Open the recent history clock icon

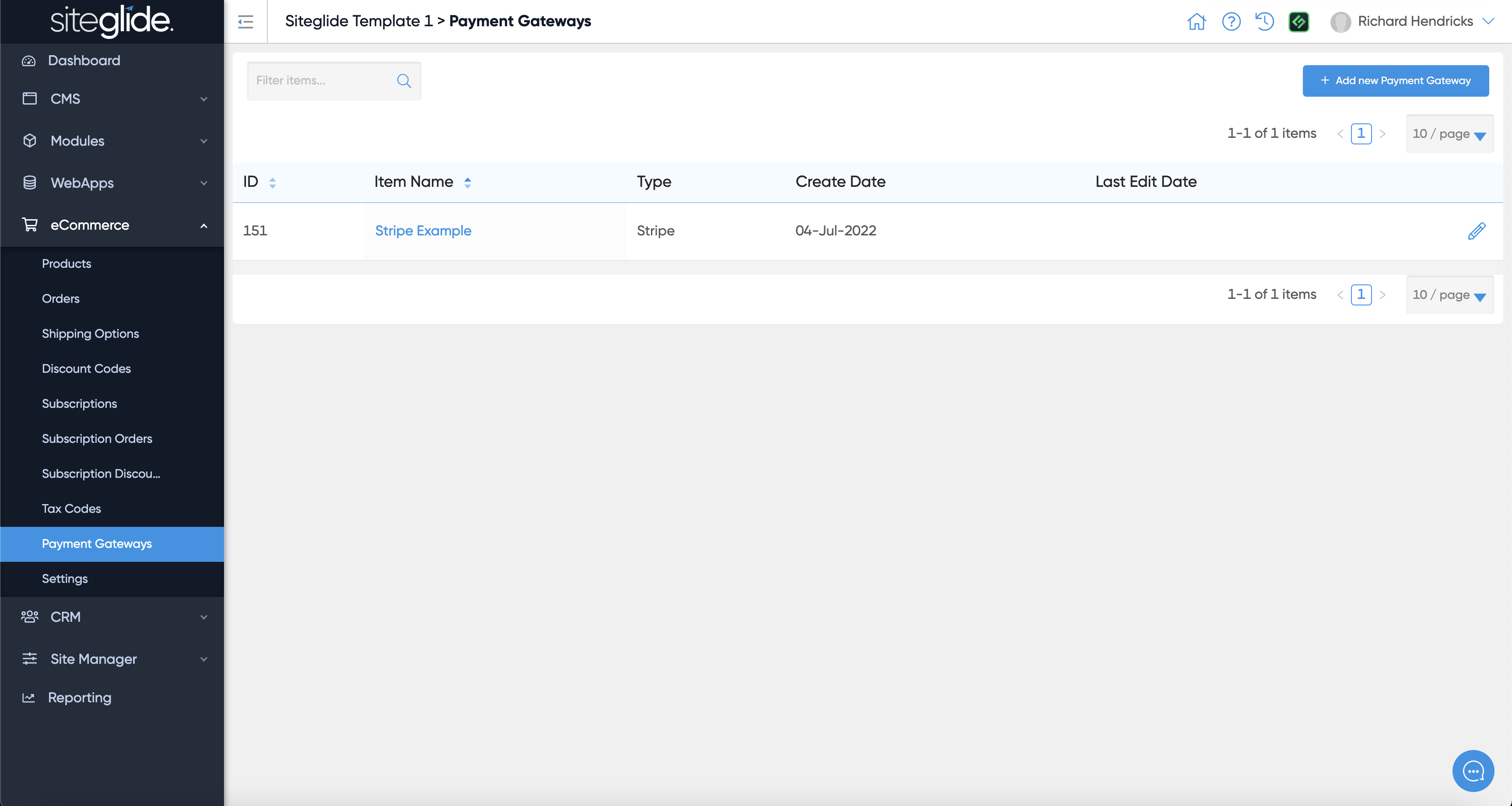coord(1264,22)
